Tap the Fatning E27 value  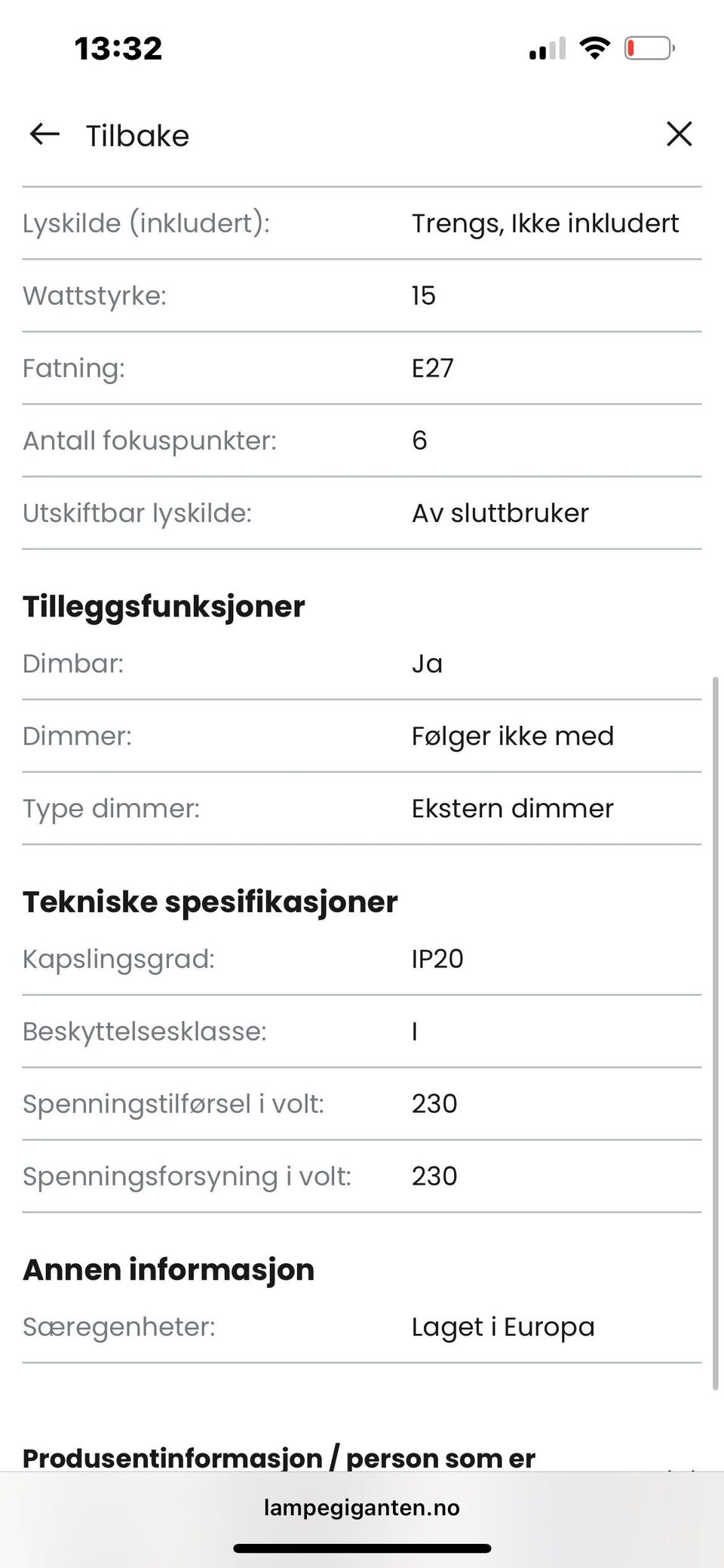coord(433,368)
